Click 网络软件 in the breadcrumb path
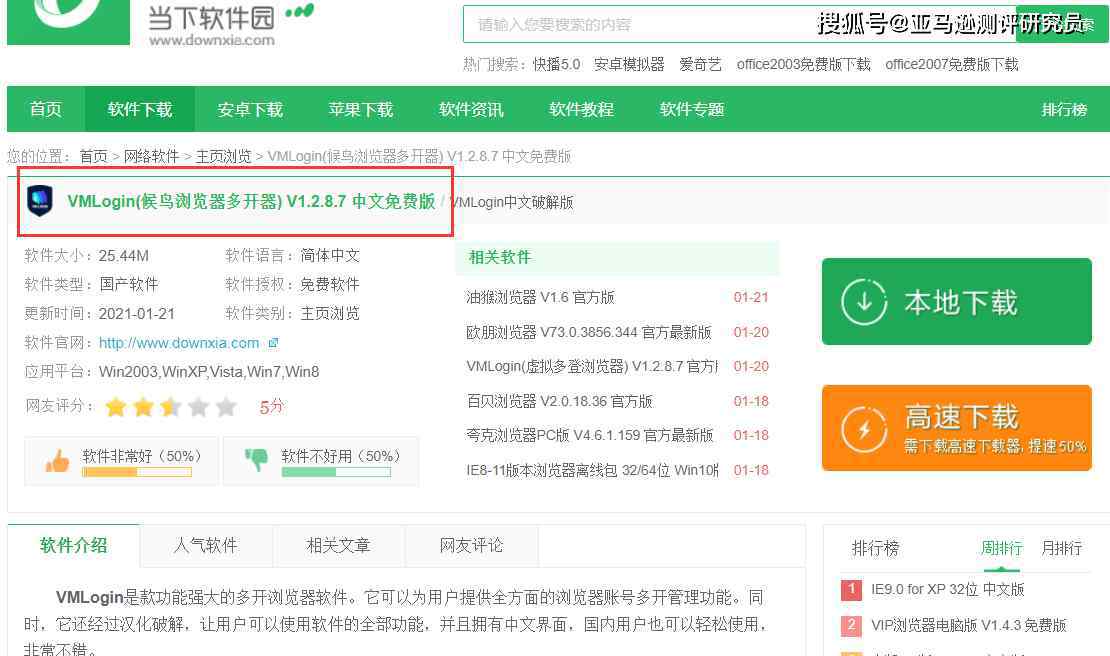Image resolution: width=1110 pixels, height=656 pixels. tap(151, 156)
